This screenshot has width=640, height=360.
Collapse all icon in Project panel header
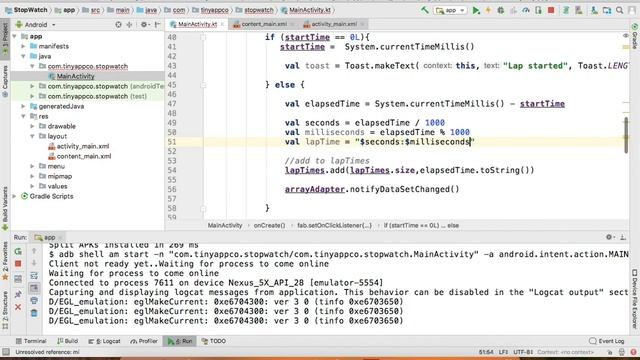pos(130,24)
